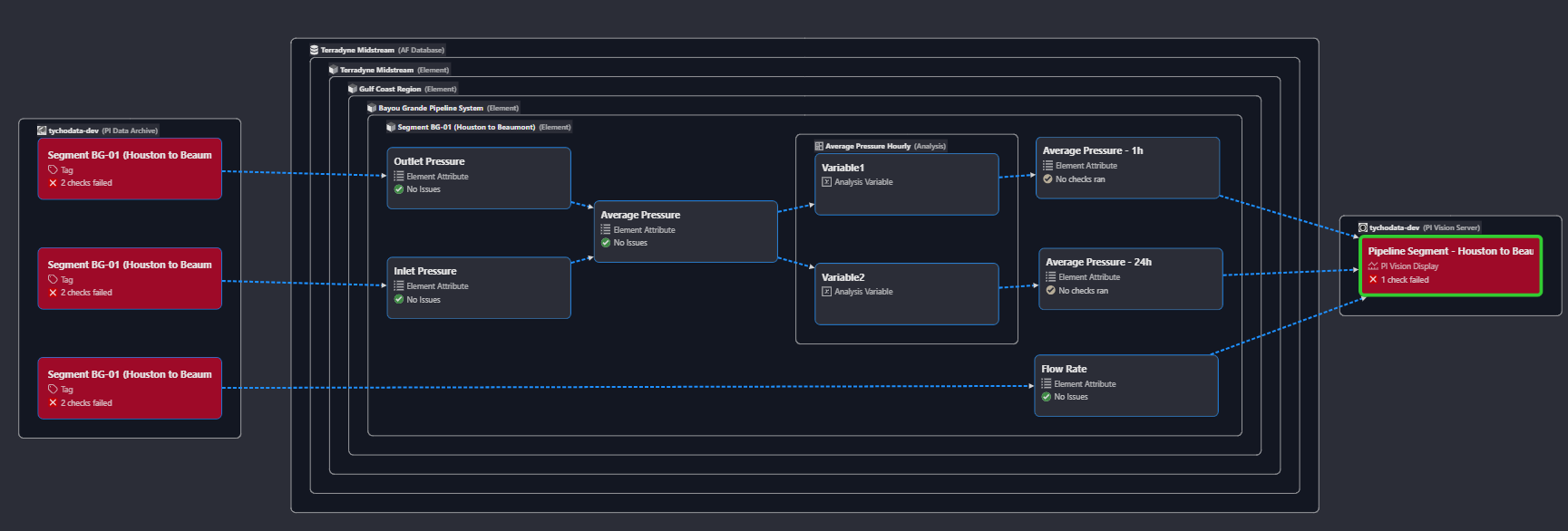Click the tag icon in the node feeding Outlet Pressure
The image size is (1568, 531).
(53, 169)
